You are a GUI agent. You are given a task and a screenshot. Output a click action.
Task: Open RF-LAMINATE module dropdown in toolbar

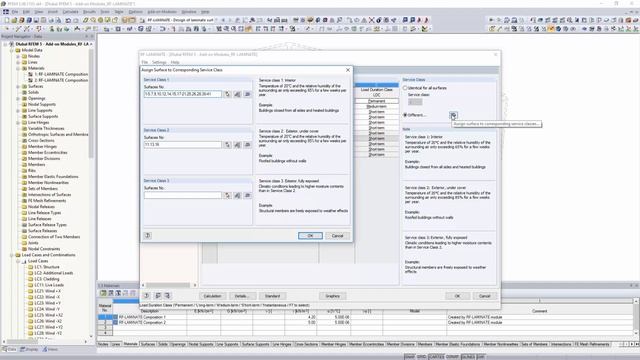pos(216,20)
